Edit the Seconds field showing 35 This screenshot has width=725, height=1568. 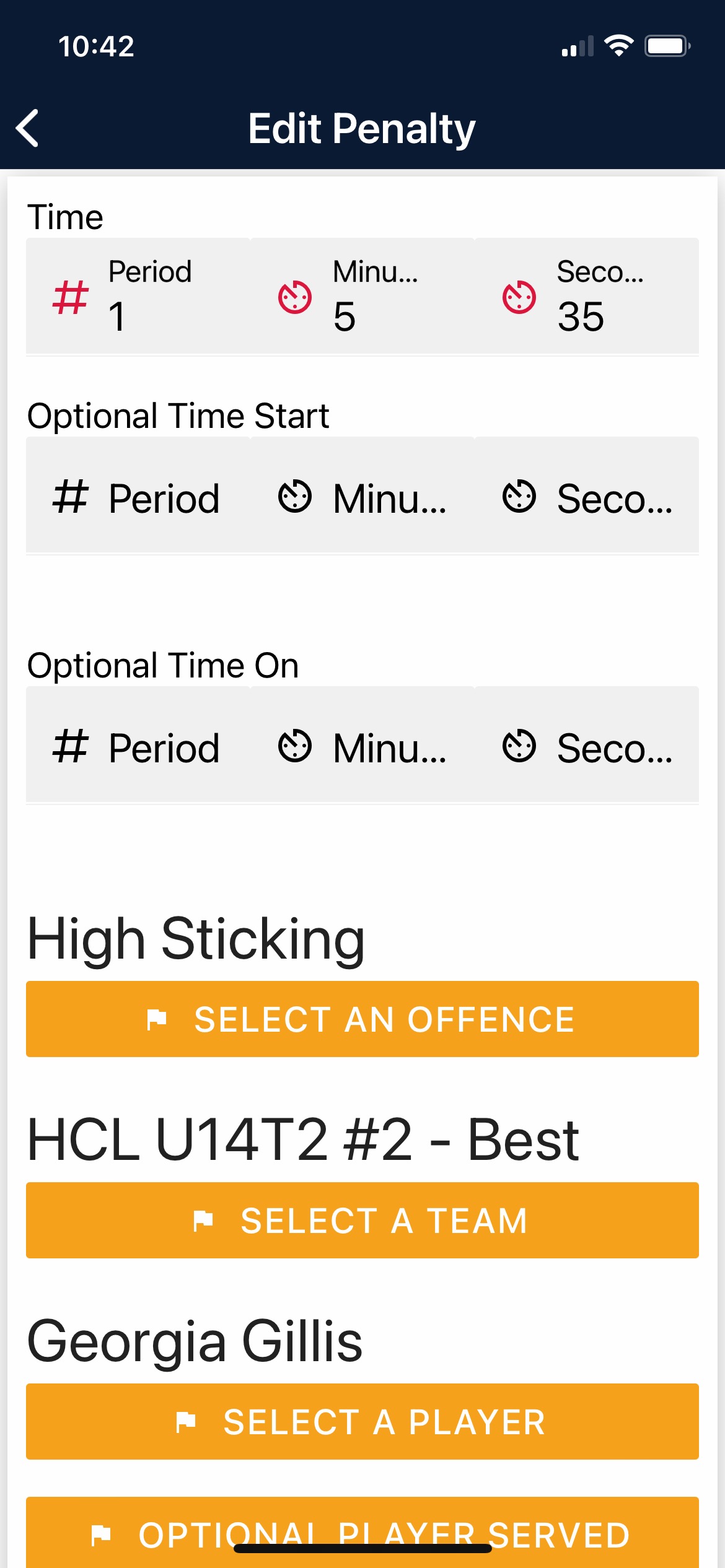(587, 296)
